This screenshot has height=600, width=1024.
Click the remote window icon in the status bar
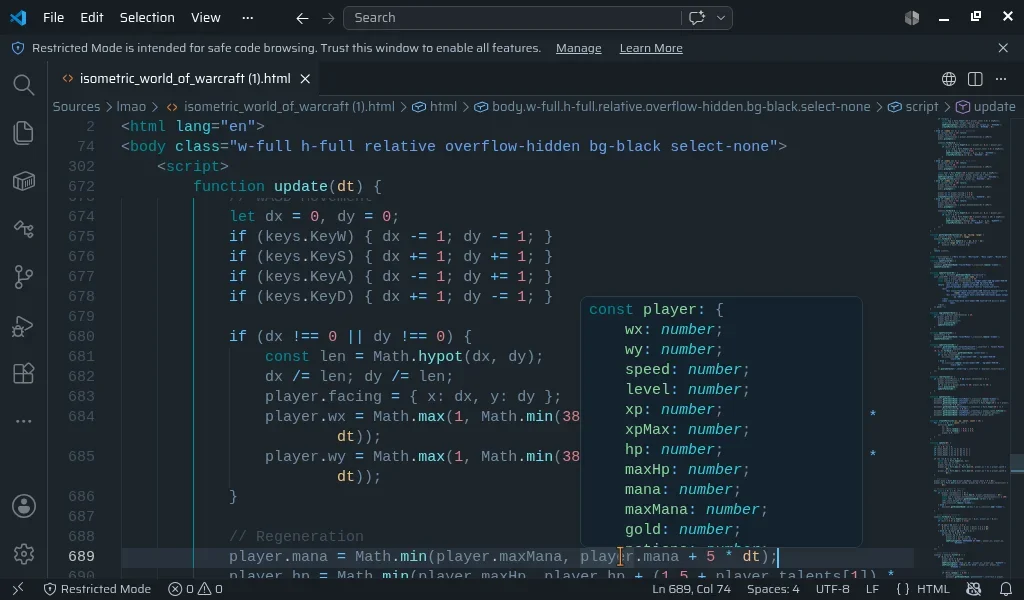click(x=18, y=589)
